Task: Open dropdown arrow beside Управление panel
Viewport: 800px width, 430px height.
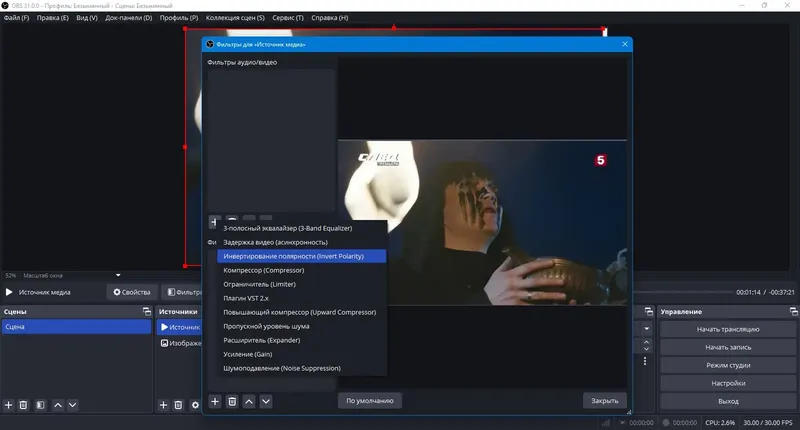Action: (x=647, y=329)
